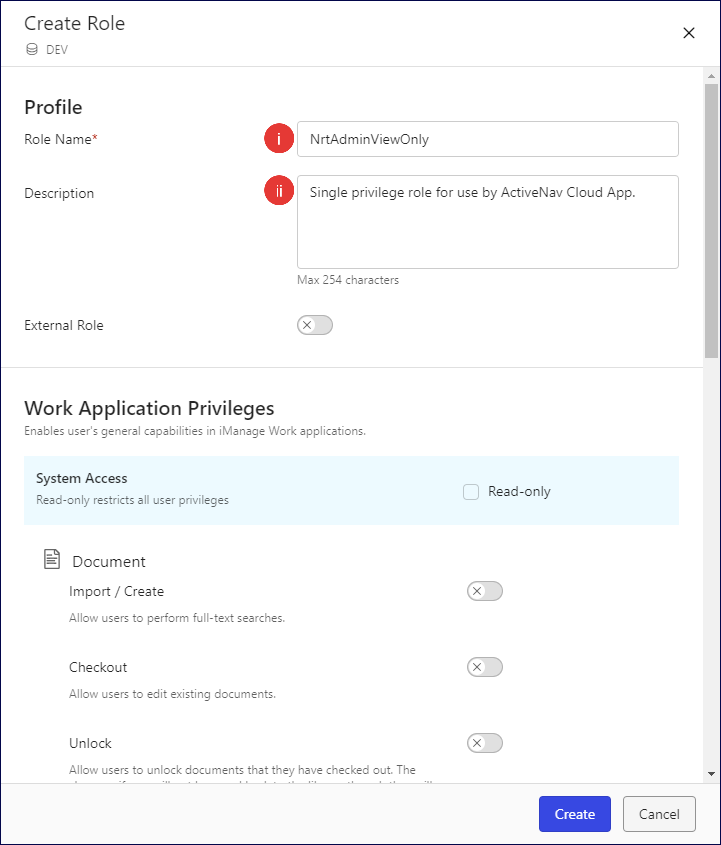The width and height of the screenshot is (721, 845).
Task: Click the DEV database icon
Action: click(x=33, y=47)
